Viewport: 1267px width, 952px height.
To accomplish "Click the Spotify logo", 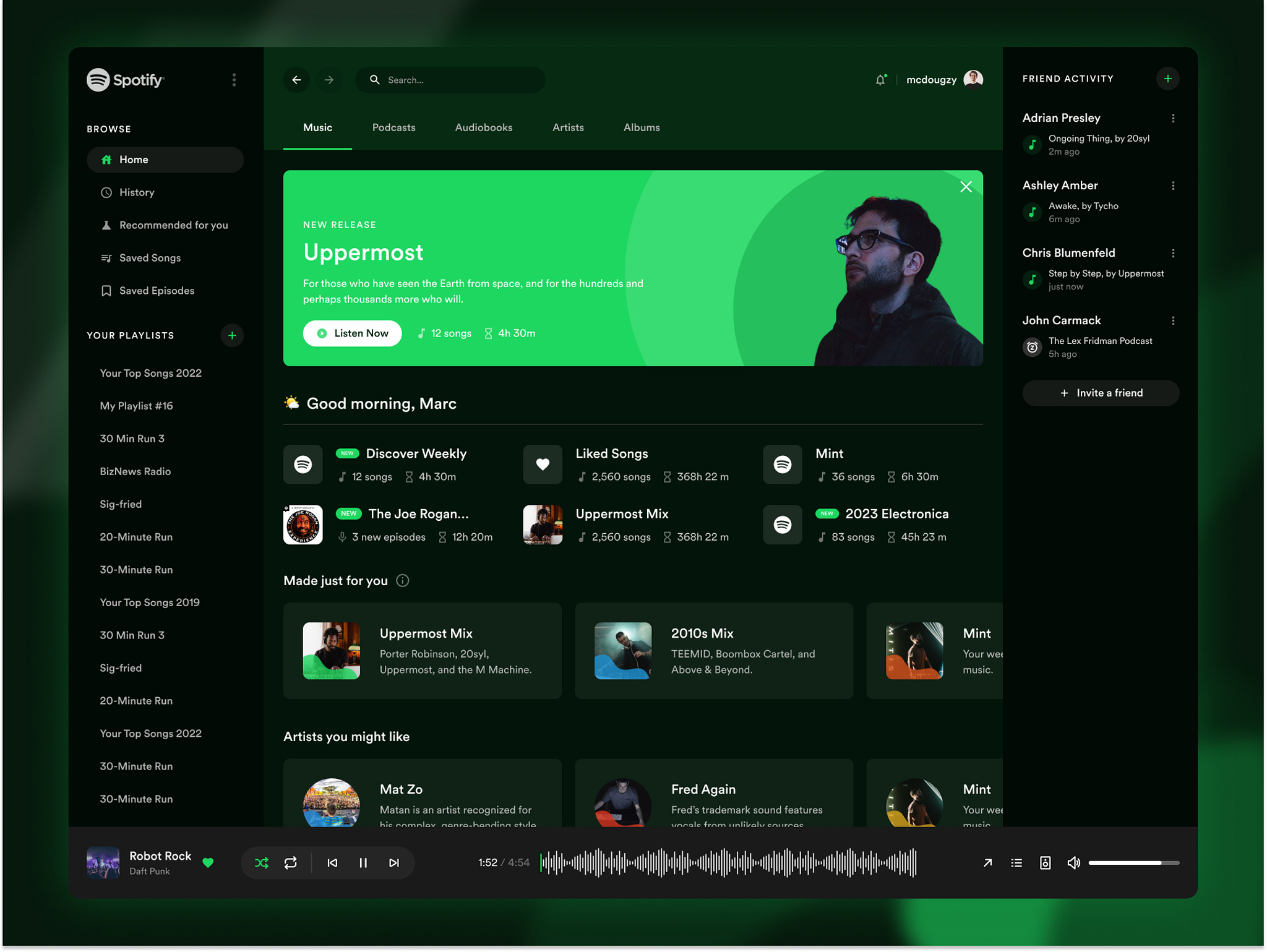I will 126,80.
